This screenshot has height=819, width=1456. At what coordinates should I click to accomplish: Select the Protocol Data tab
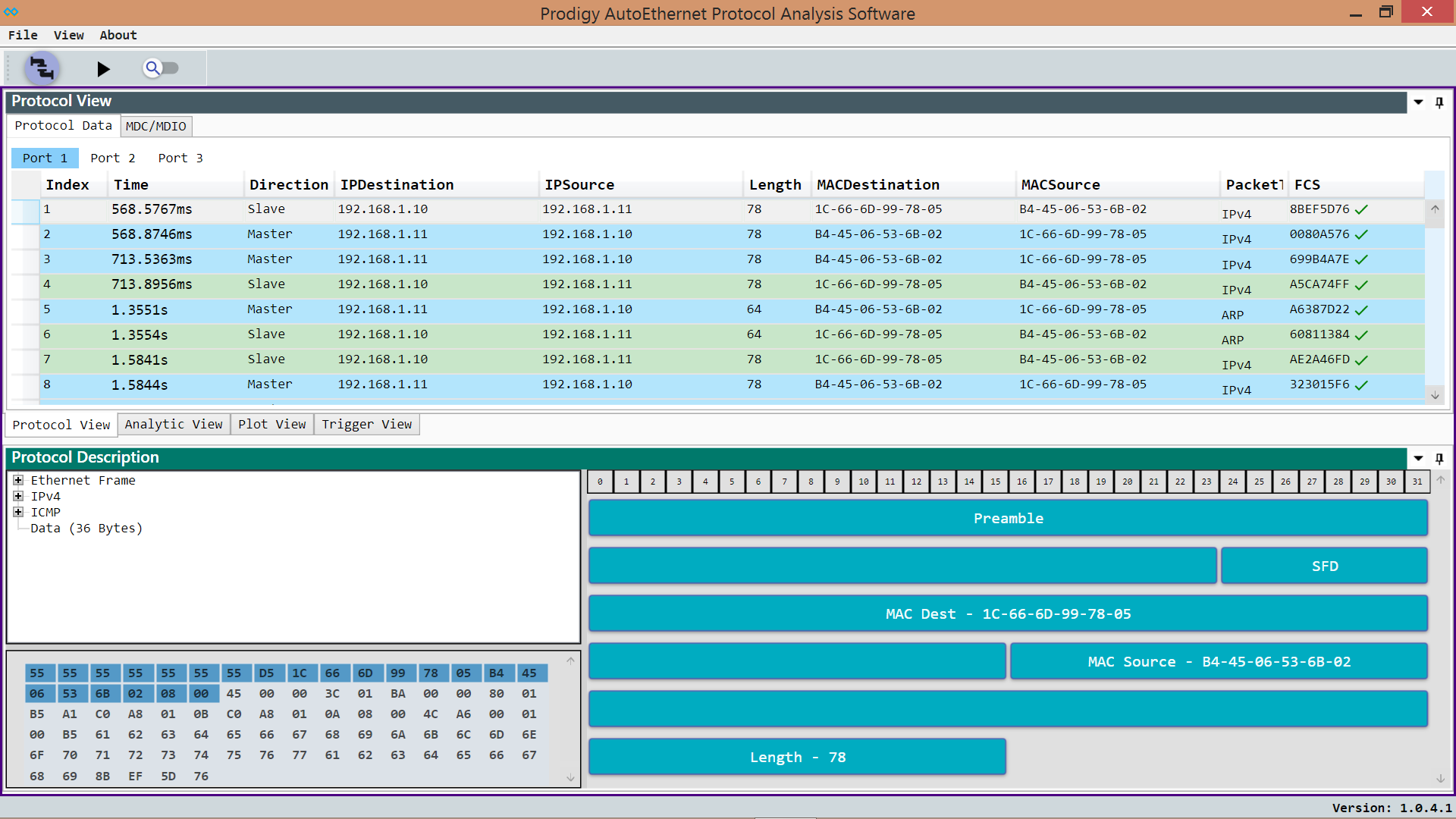(x=63, y=126)
